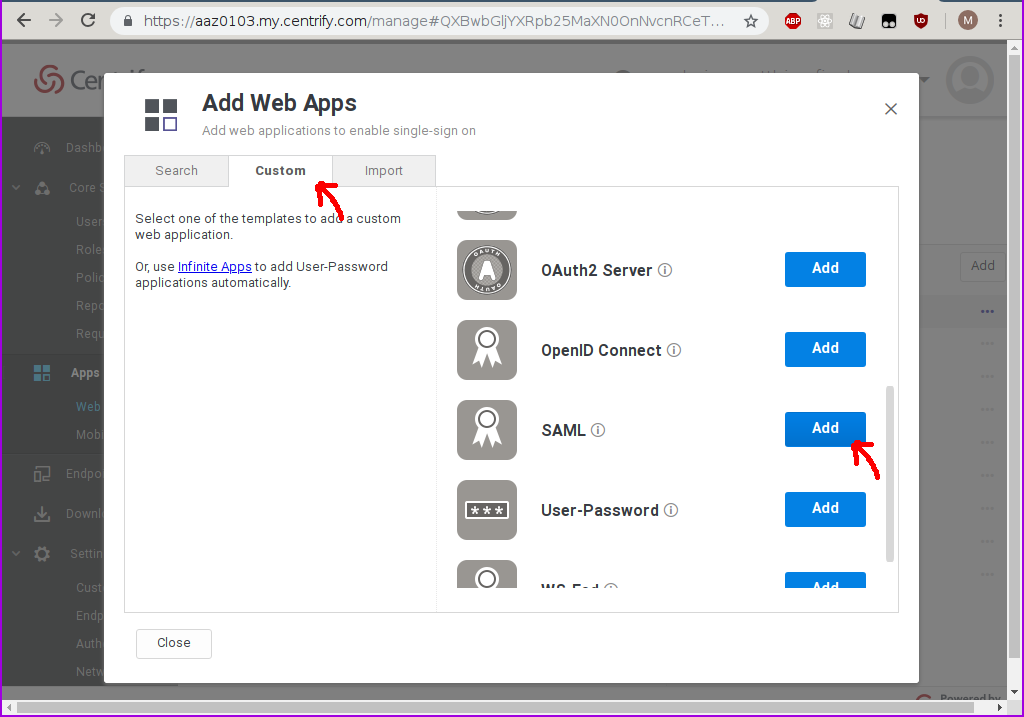This screenshot has width=1024, height=717.
Task: Bookmark this page with the star icon
Action: (x=751, y=20)
